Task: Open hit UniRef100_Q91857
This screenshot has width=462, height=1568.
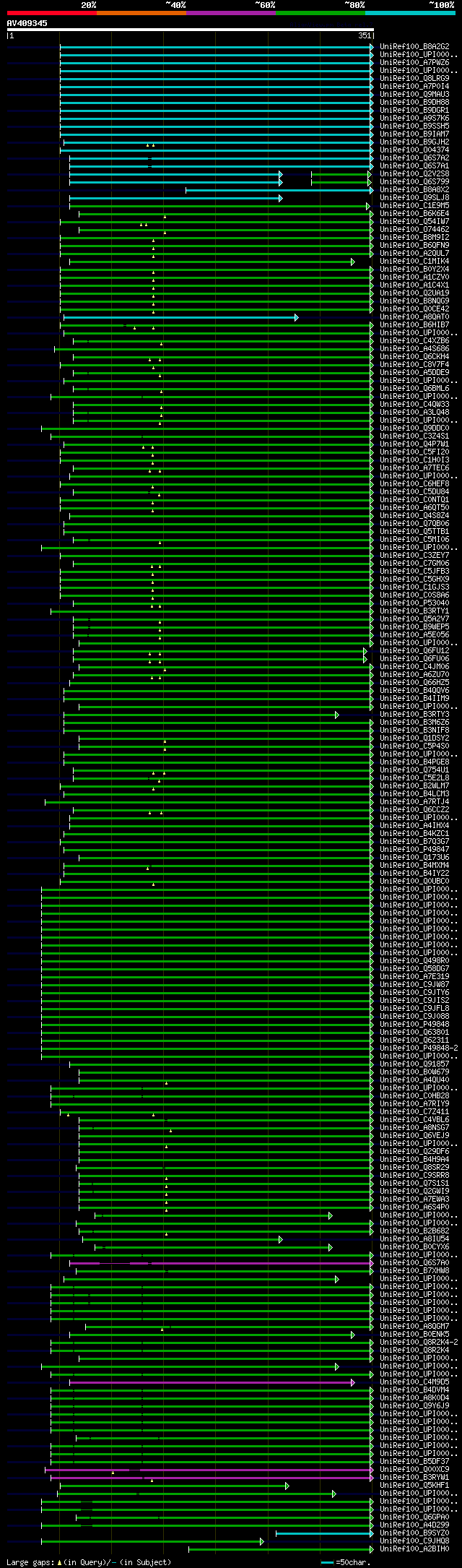Action: click(x=414, y=1064)
